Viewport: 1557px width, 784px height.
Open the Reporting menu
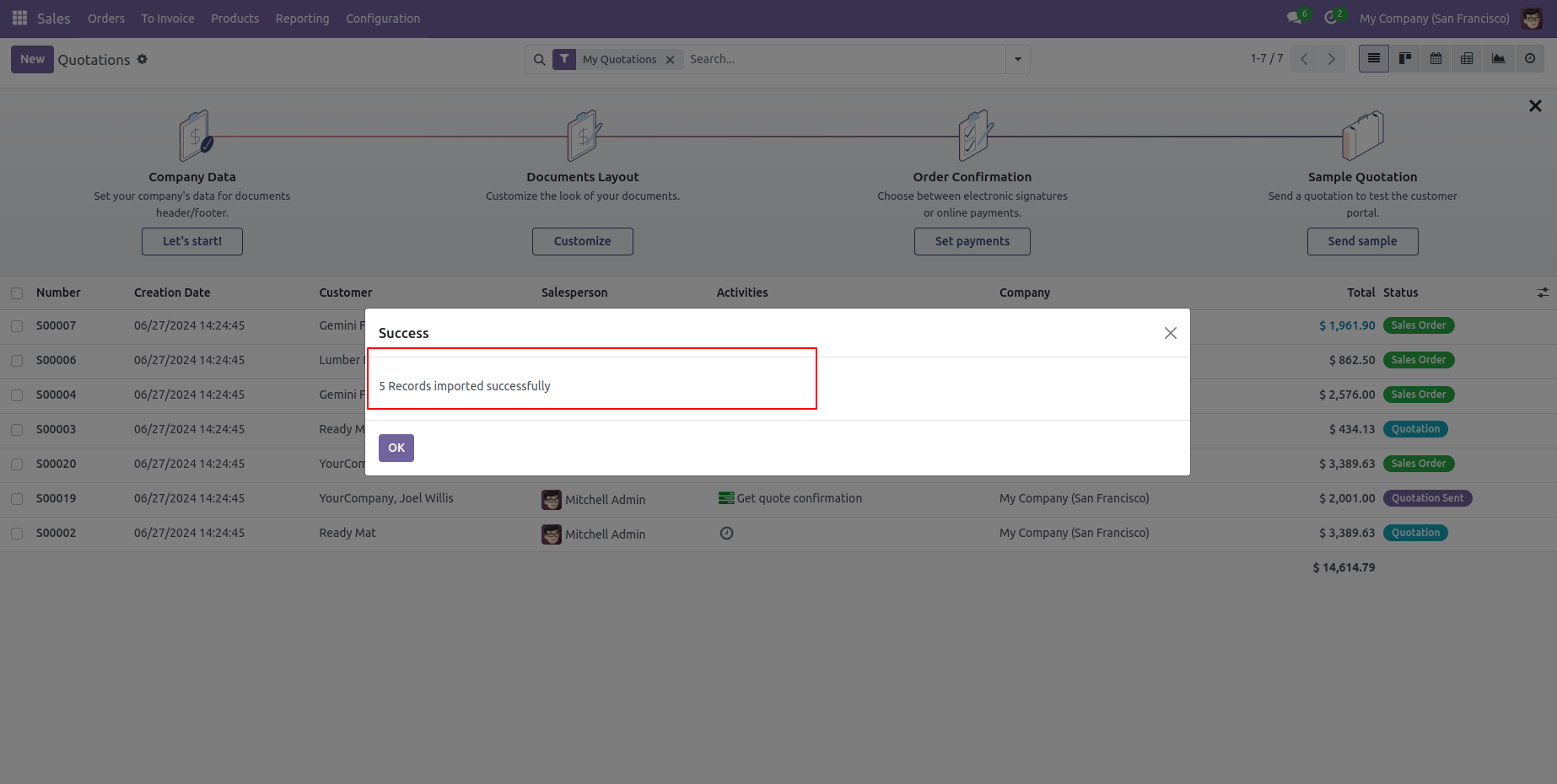tap(302, 18)
